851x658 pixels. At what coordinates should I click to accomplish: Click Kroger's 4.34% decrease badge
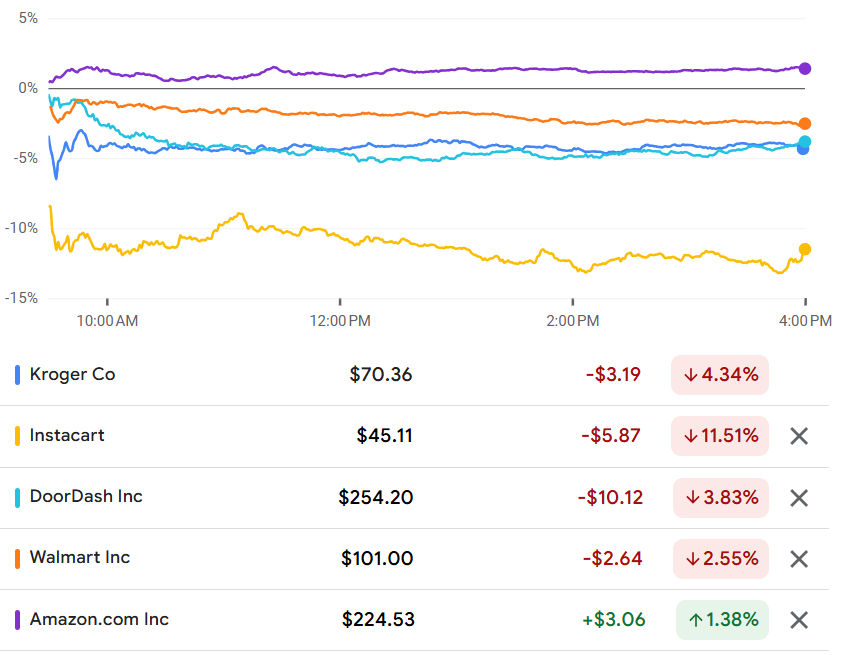click(x=720, y=375)
